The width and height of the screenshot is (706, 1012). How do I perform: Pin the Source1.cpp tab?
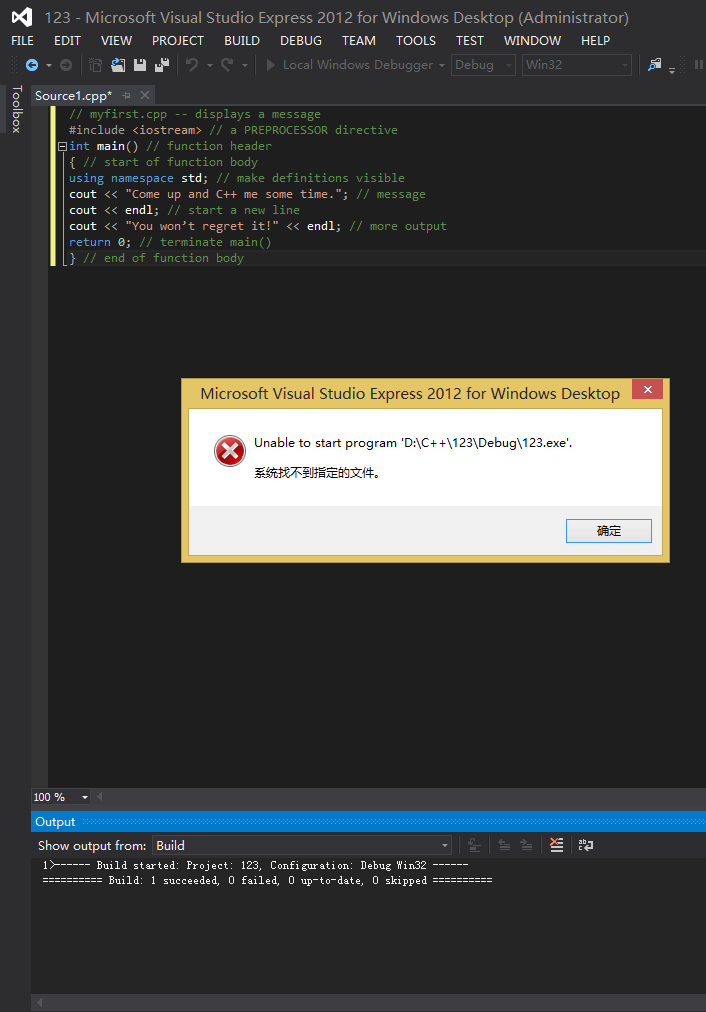tap(126, 96)
